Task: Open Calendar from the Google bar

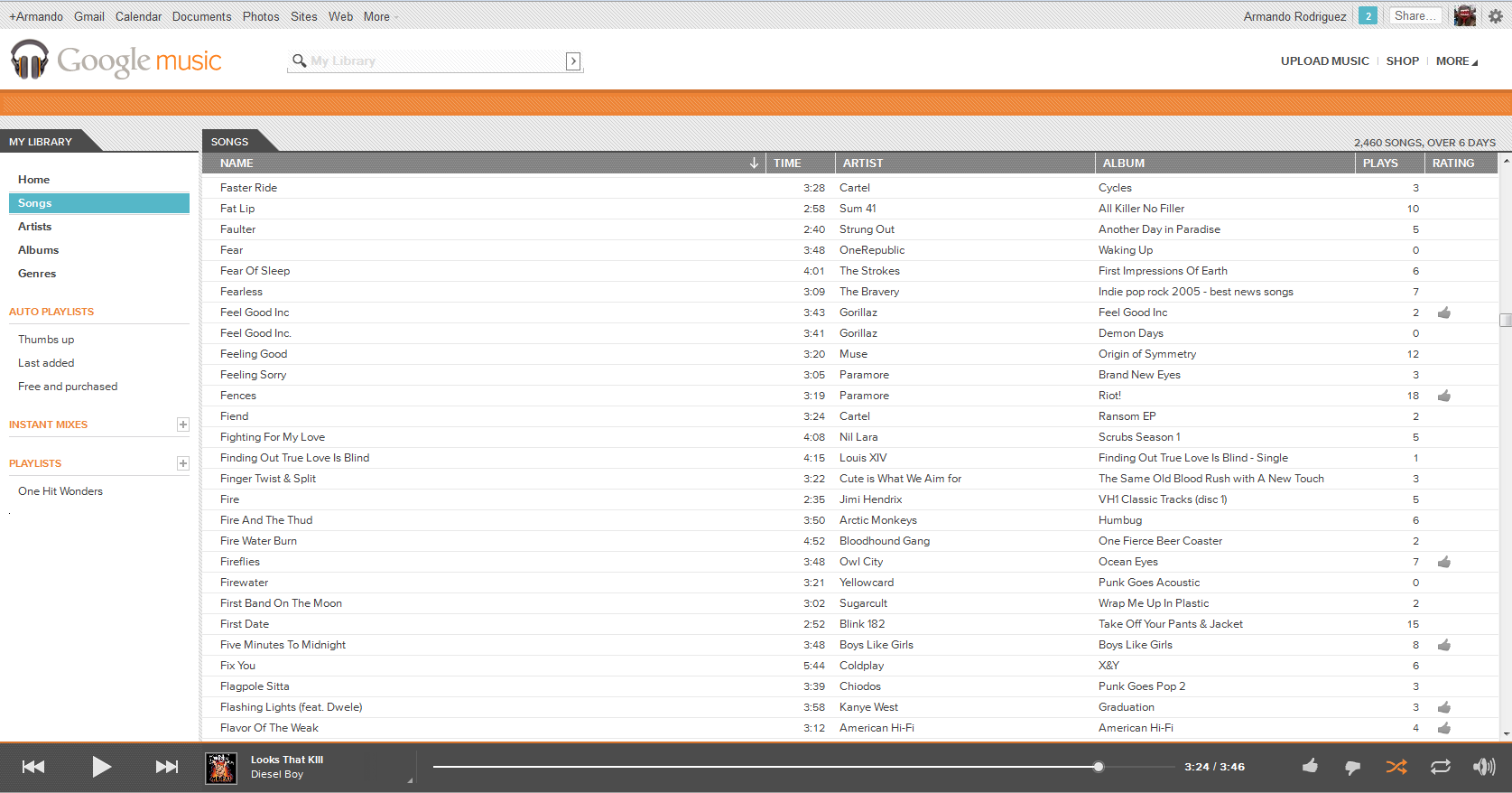Action: (x=138, y=16)
